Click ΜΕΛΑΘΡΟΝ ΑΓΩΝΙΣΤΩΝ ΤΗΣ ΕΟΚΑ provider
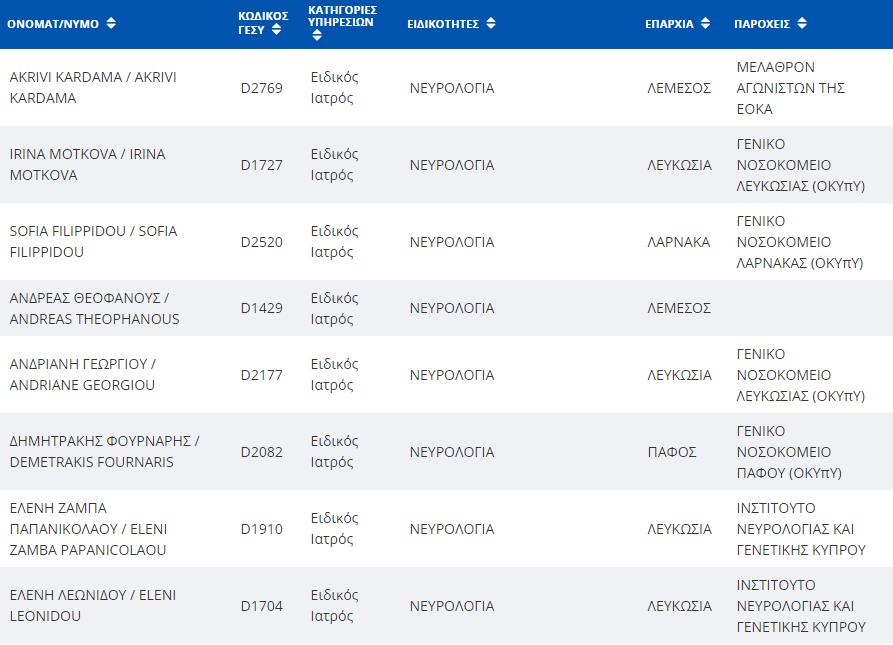893x645 pixels. click(x=790, y=88)
